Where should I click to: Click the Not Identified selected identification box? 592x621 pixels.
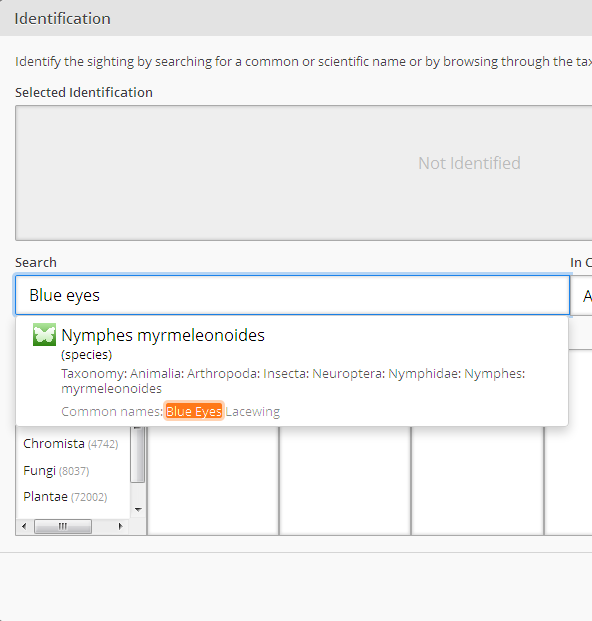(x=303, y=173)
